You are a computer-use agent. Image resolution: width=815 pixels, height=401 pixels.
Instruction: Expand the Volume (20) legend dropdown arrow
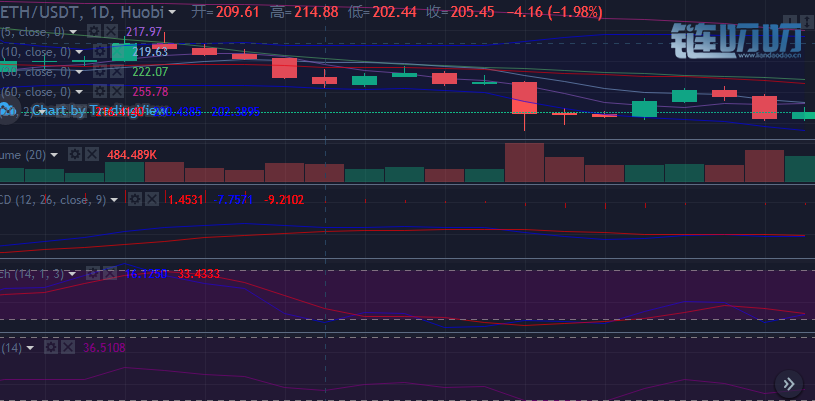pyautogui.click(x=55, y=155)
